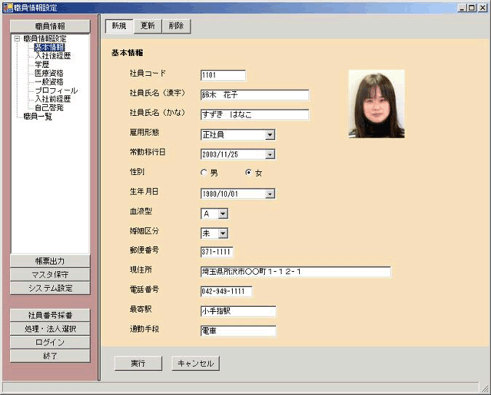Click the 最寄駅 input field
The height and width of the screenshot is (395, 491).
tap(238, 311)
